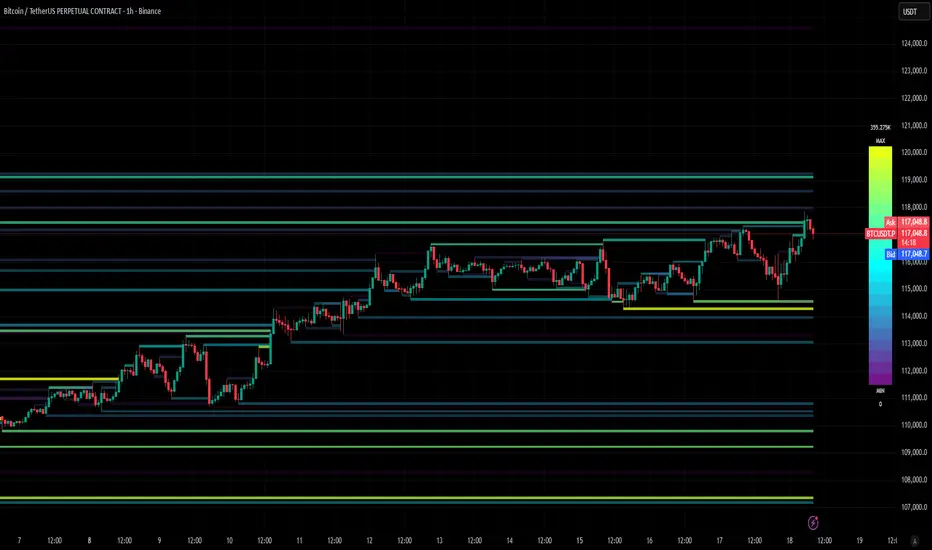This screenshot has width=932, height=550.
Task: Click the red 'Ask' price label
Action: 890,222
